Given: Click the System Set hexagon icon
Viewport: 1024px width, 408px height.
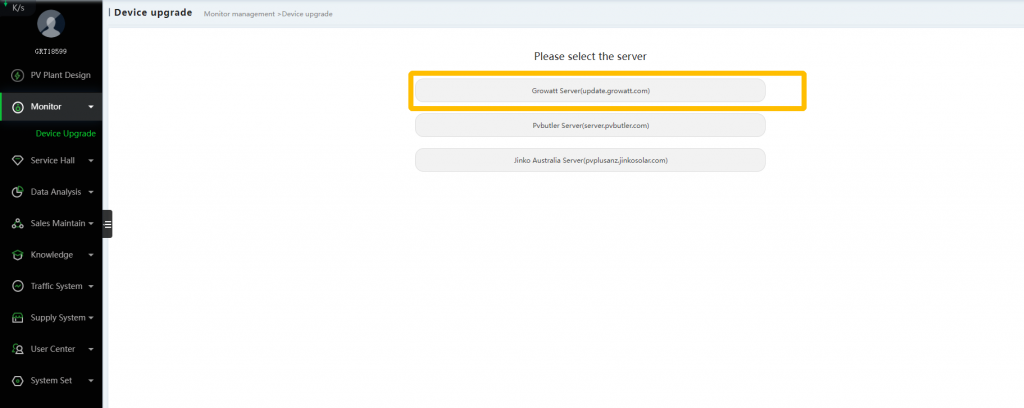Looking at the screenshot, I should pos(18,381).
